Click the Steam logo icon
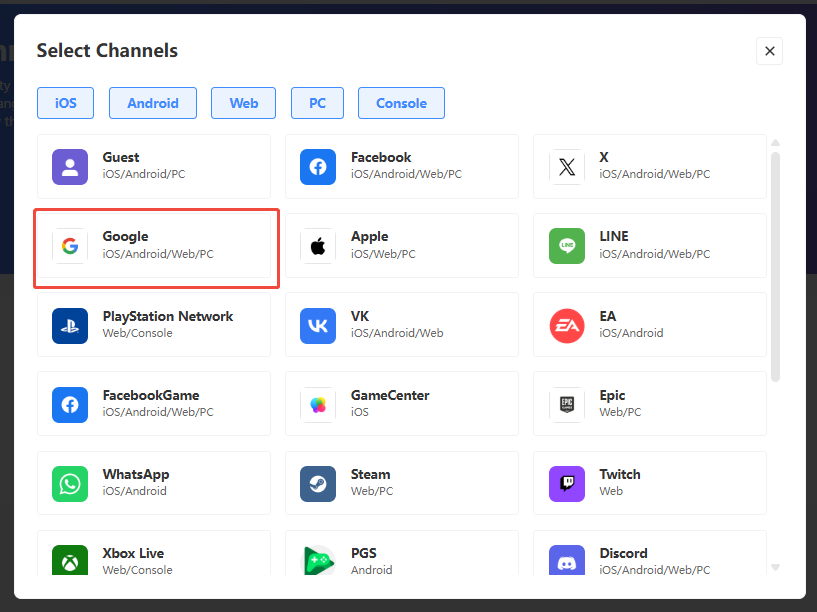The height and width of the screenshot is (612, 817). pyautogui.click(x=318, y=484)
